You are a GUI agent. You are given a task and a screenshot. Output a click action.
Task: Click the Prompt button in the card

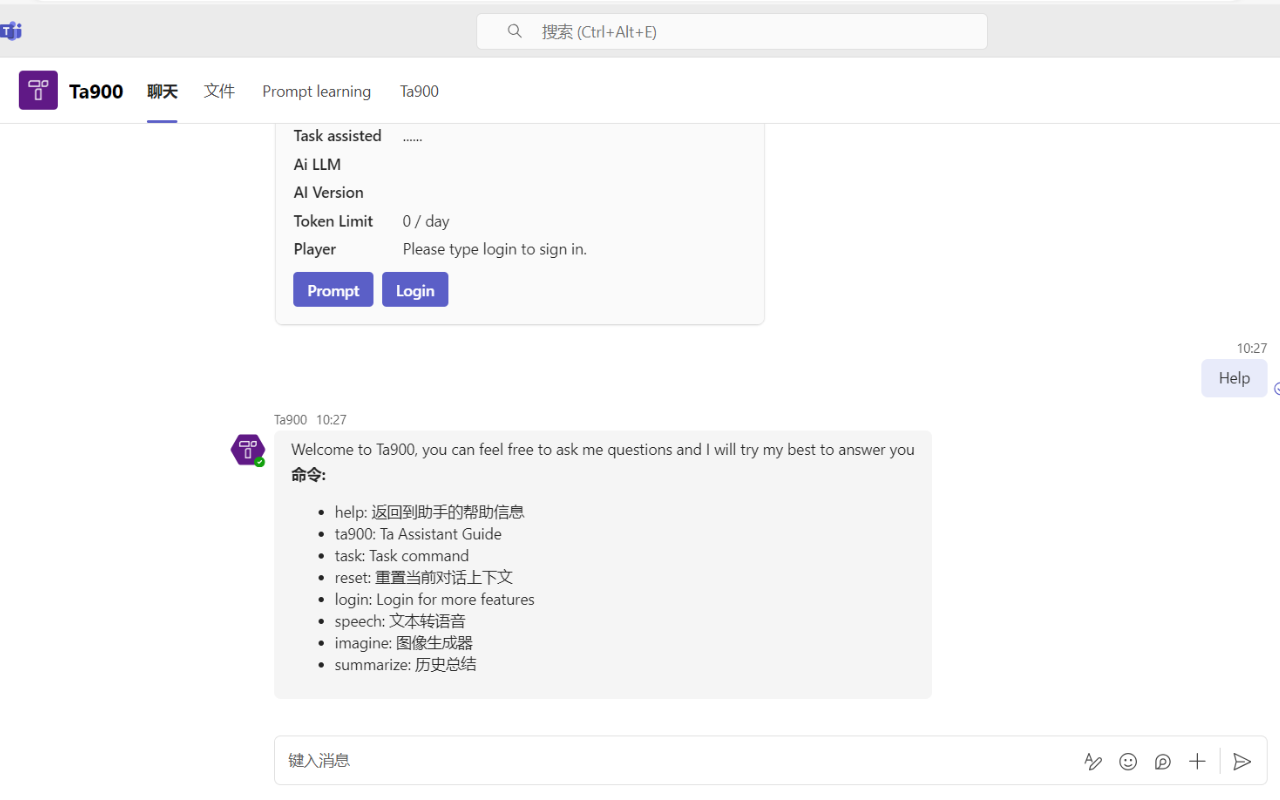click(x=333, y=290)
